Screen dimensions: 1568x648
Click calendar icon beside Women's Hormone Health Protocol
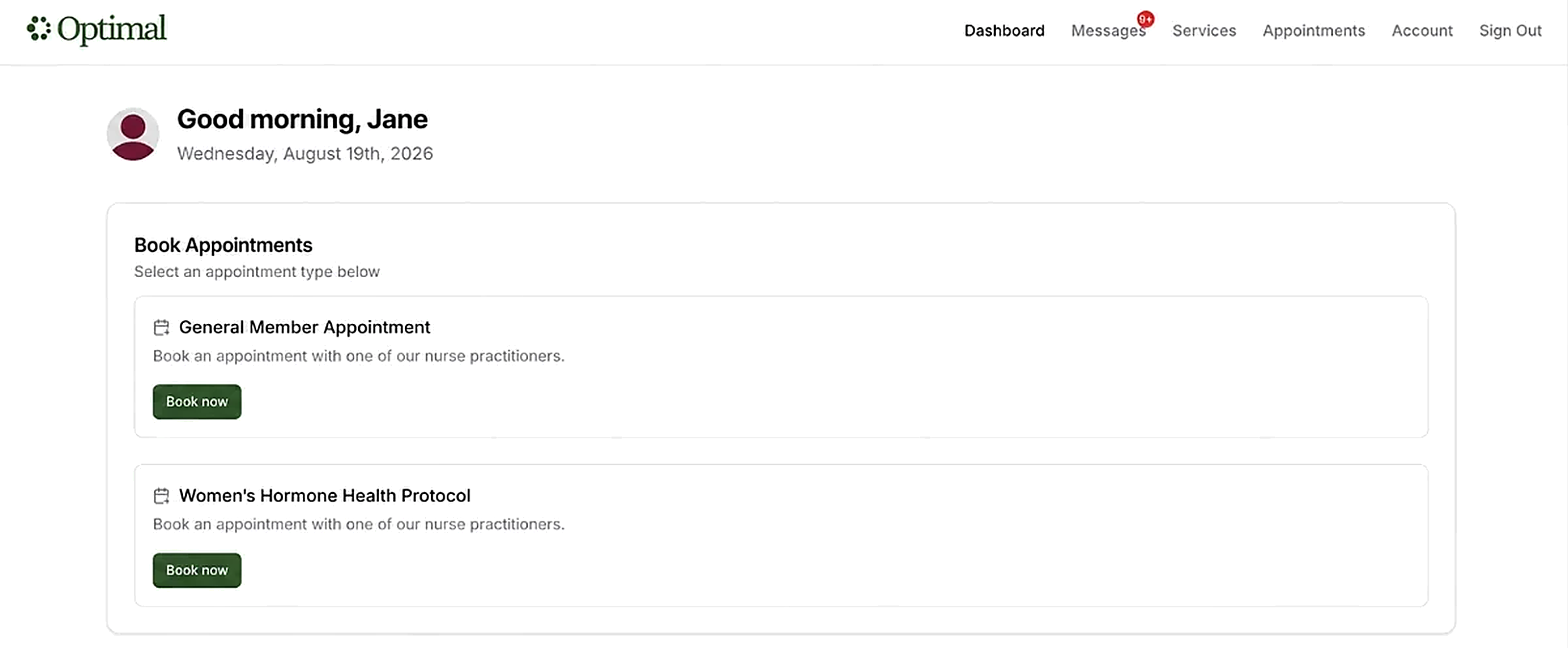pyautogui.click(x=161, y=497)
